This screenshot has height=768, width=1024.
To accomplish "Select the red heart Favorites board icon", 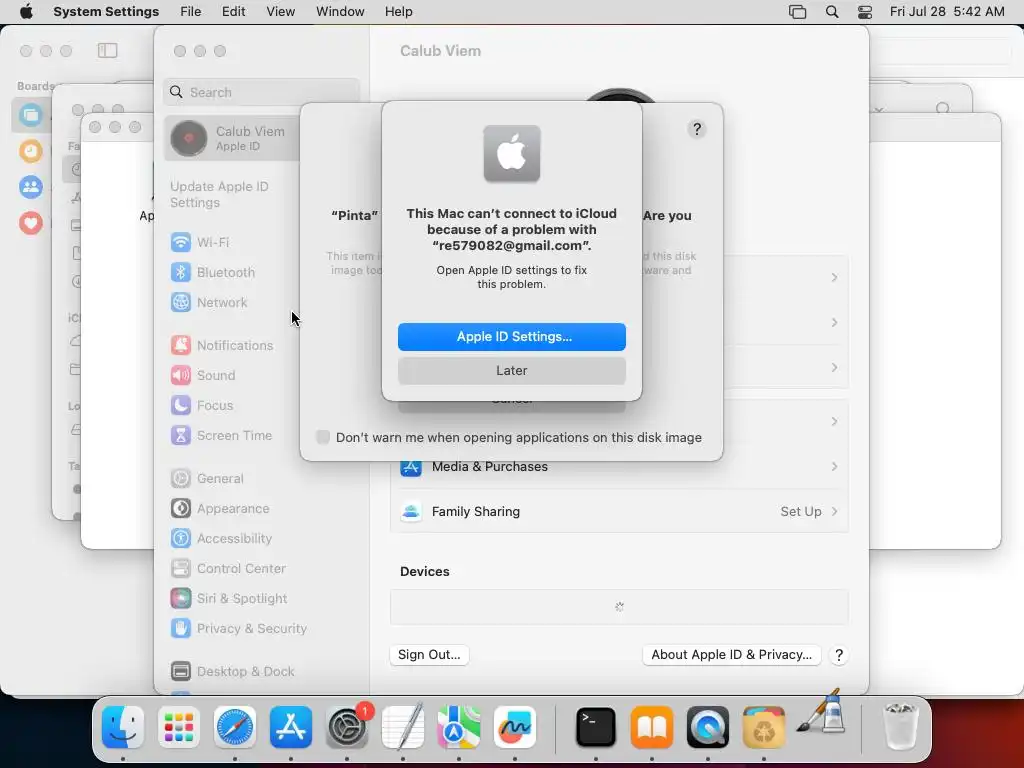I will [30, 223].
